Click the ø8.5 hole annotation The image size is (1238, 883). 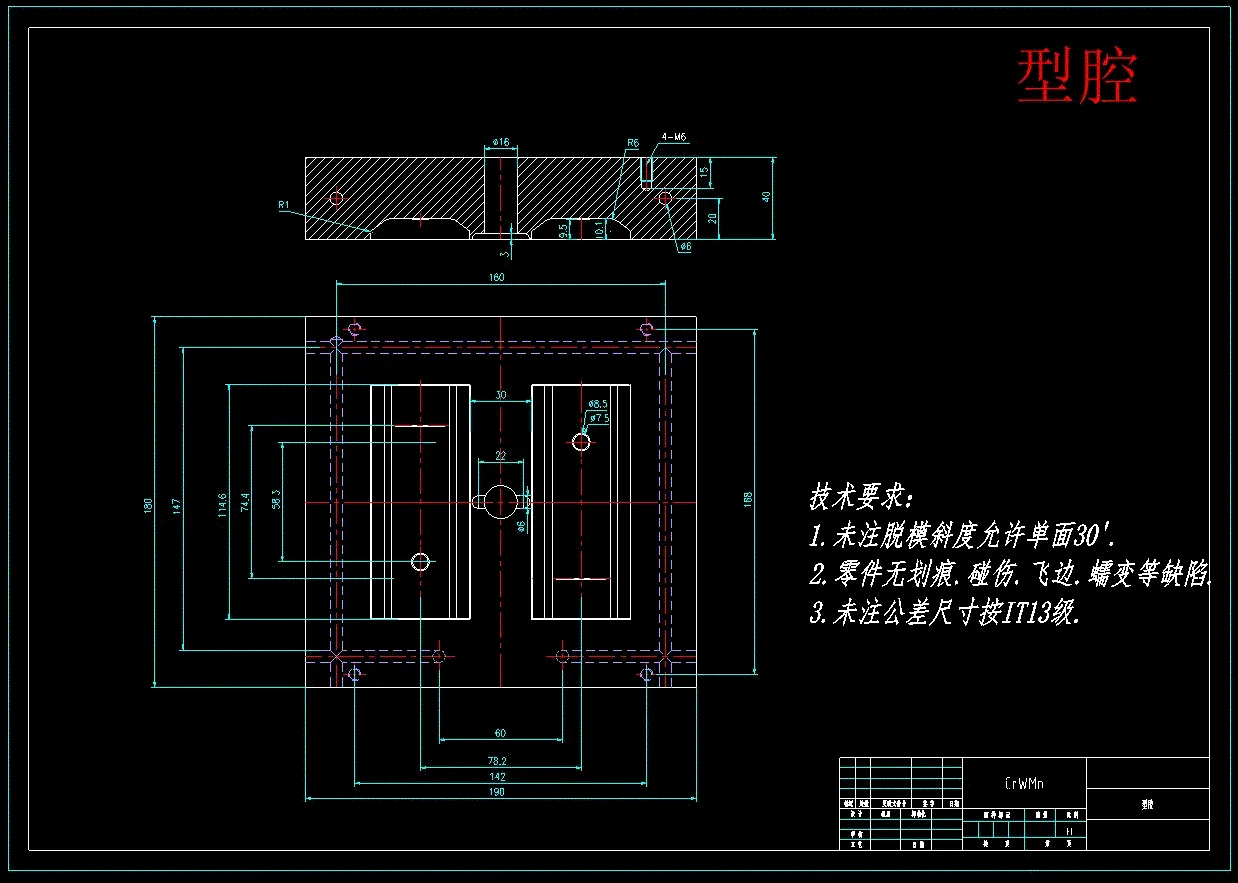pyautogui.click(x=598, y=404)
